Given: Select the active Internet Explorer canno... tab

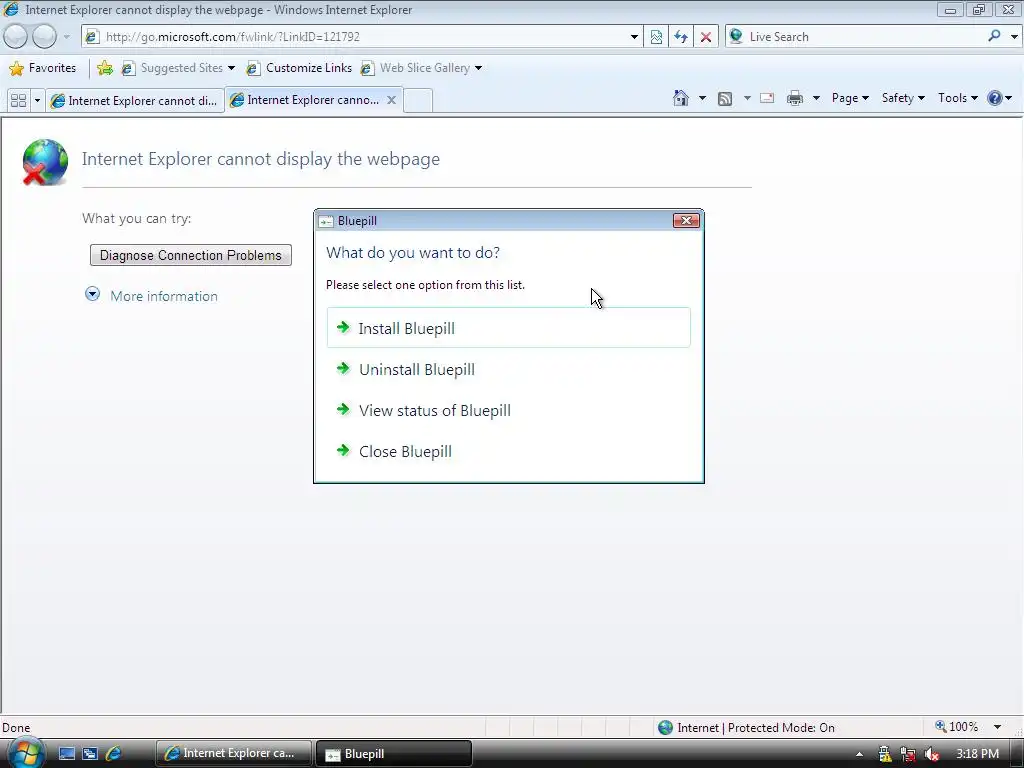Looking at the screenshot, I should tap(306, 100).
